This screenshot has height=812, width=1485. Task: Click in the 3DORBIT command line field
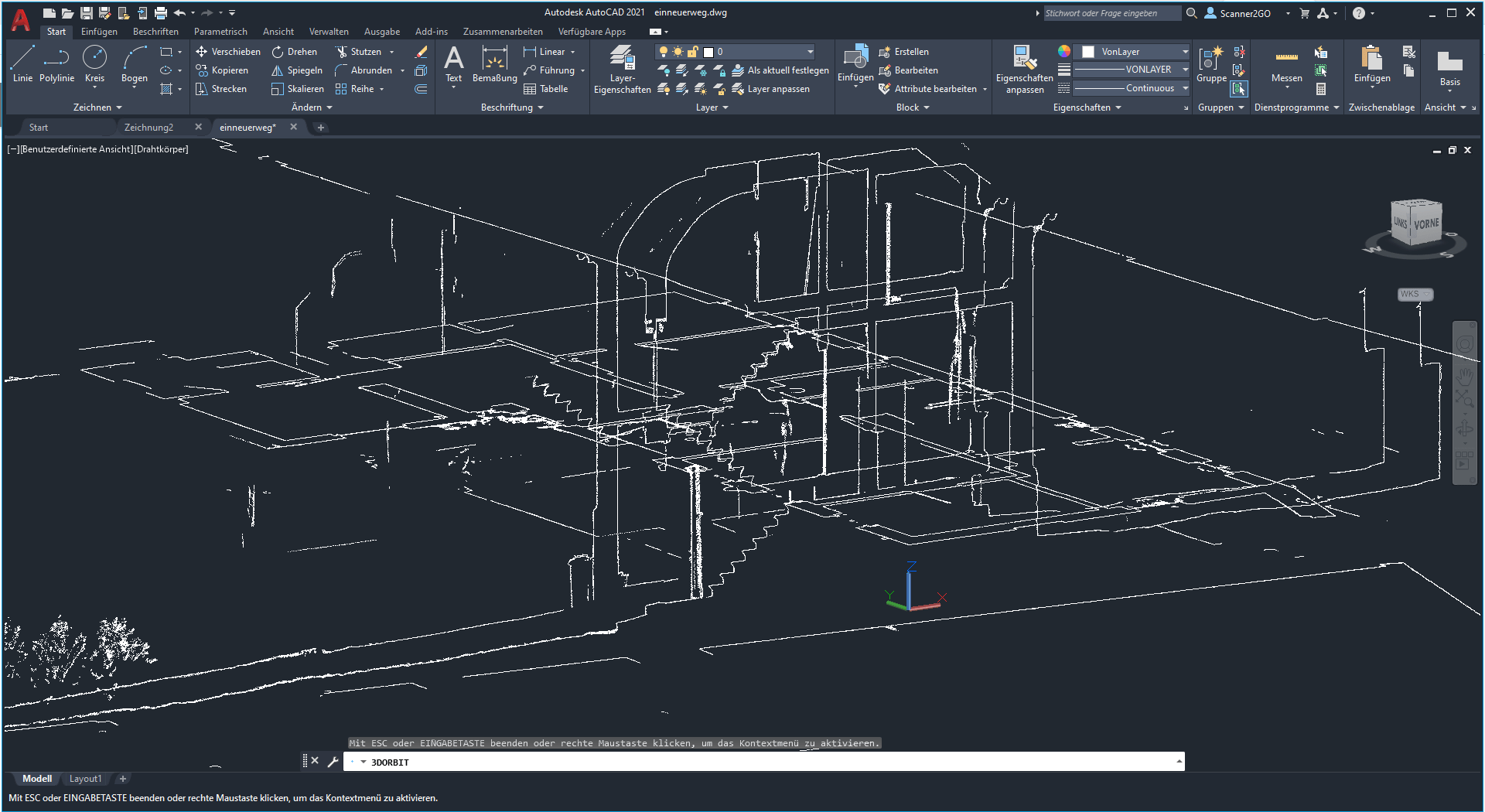coord(766,762)
